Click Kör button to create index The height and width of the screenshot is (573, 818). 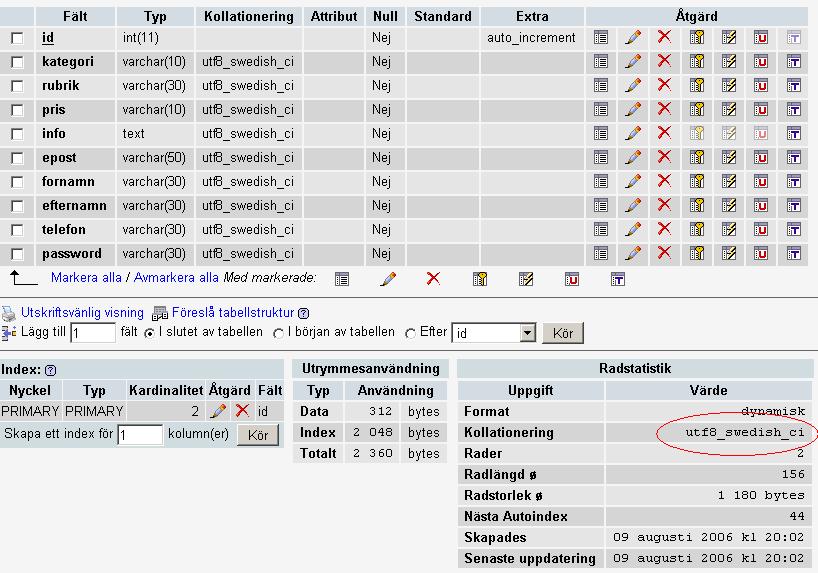point(258,435)
